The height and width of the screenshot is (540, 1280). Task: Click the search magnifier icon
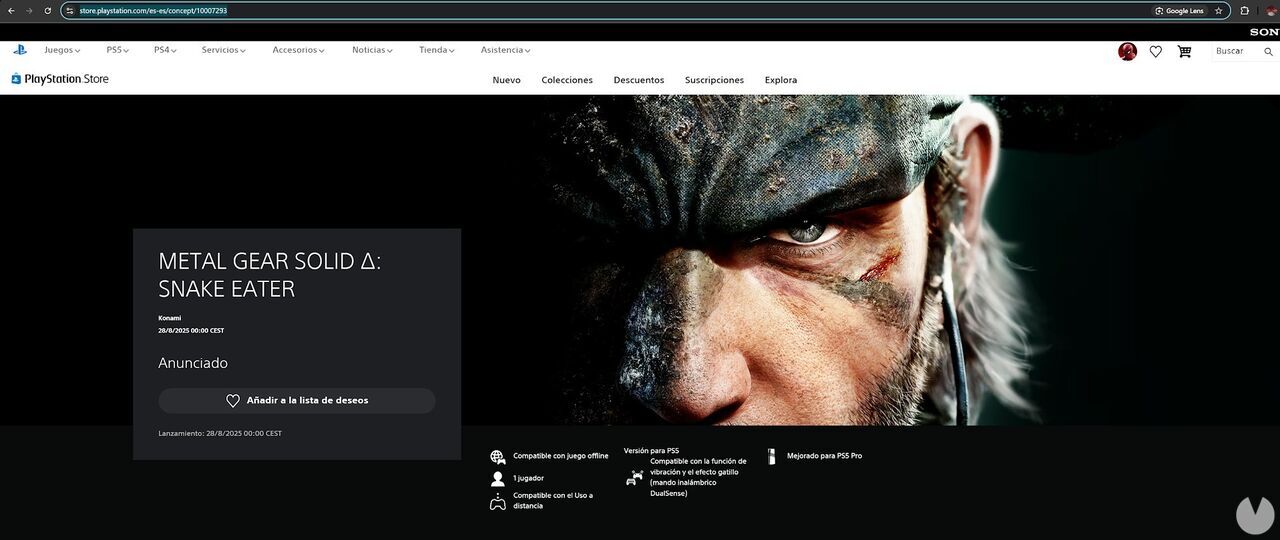point(1269,51)
